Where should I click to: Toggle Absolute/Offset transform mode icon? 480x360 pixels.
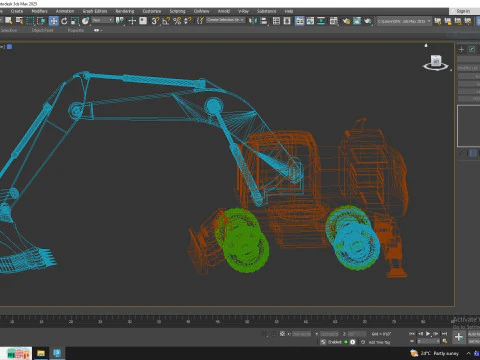(x=282, y=334)
